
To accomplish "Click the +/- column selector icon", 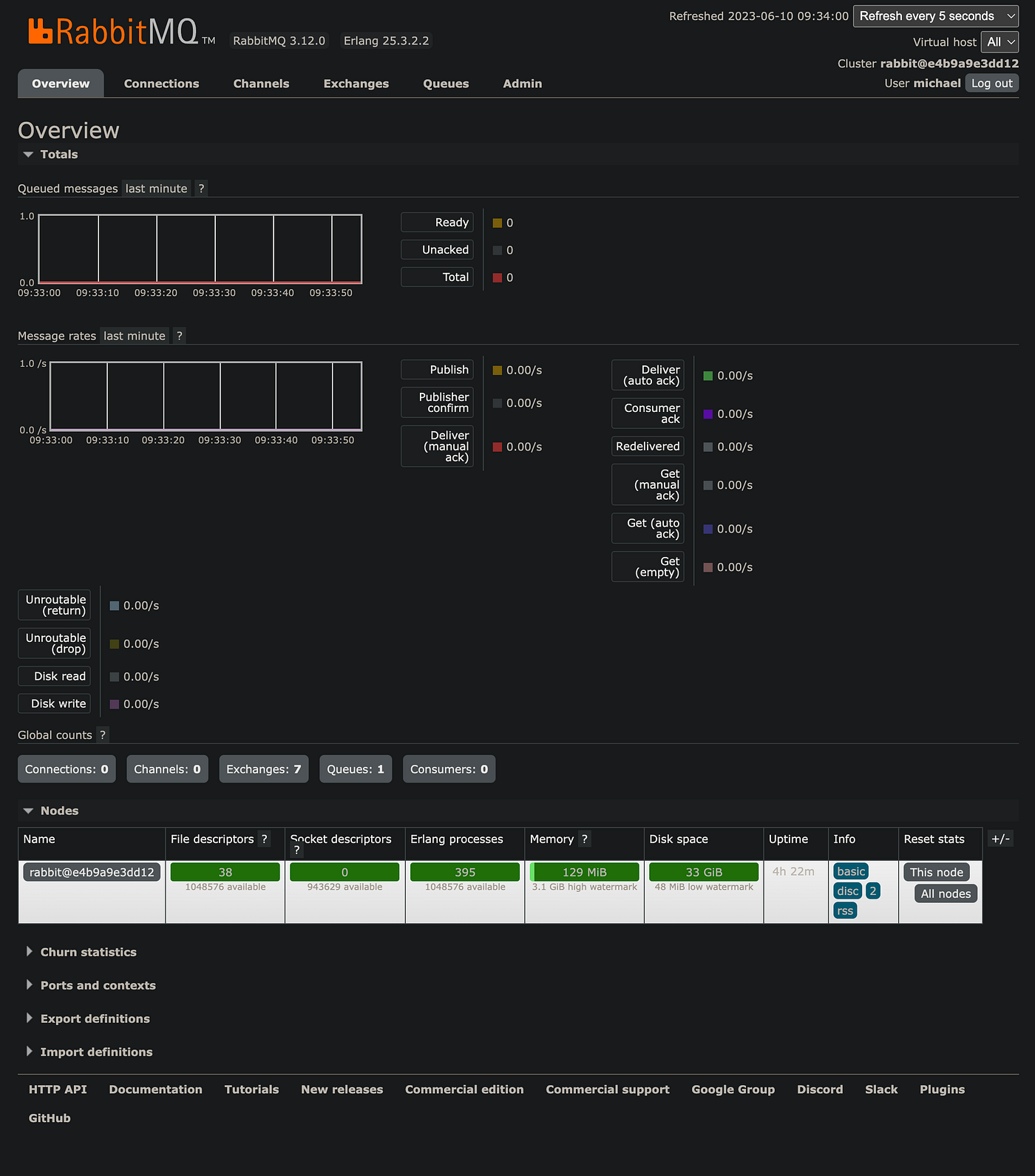I will 1000,839.
